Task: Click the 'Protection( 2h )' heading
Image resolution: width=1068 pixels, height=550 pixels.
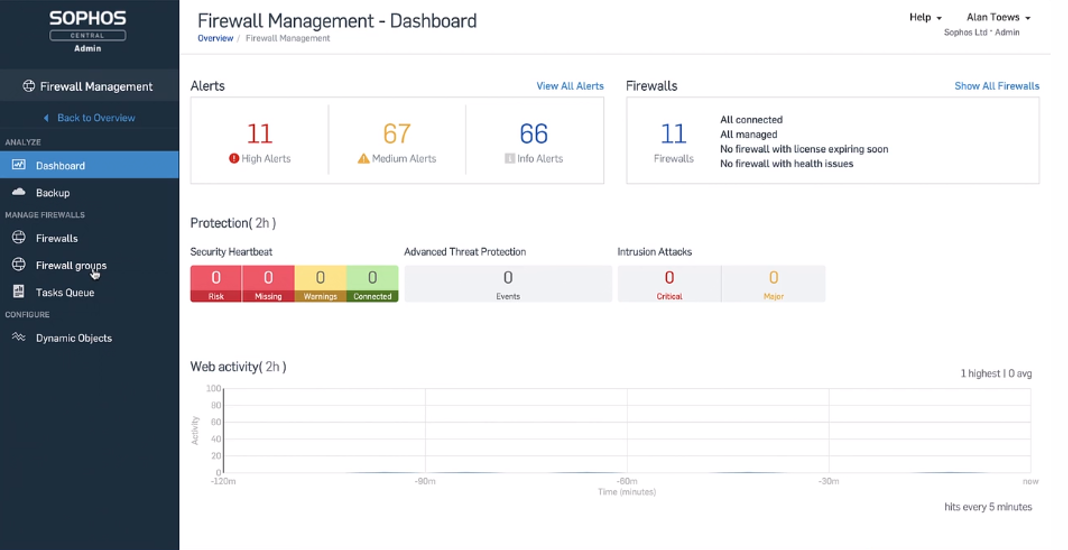Action: point(233,223)
